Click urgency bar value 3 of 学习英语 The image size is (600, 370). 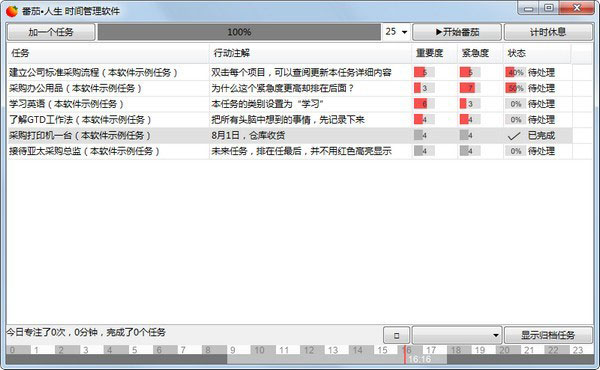coord(470,104)
